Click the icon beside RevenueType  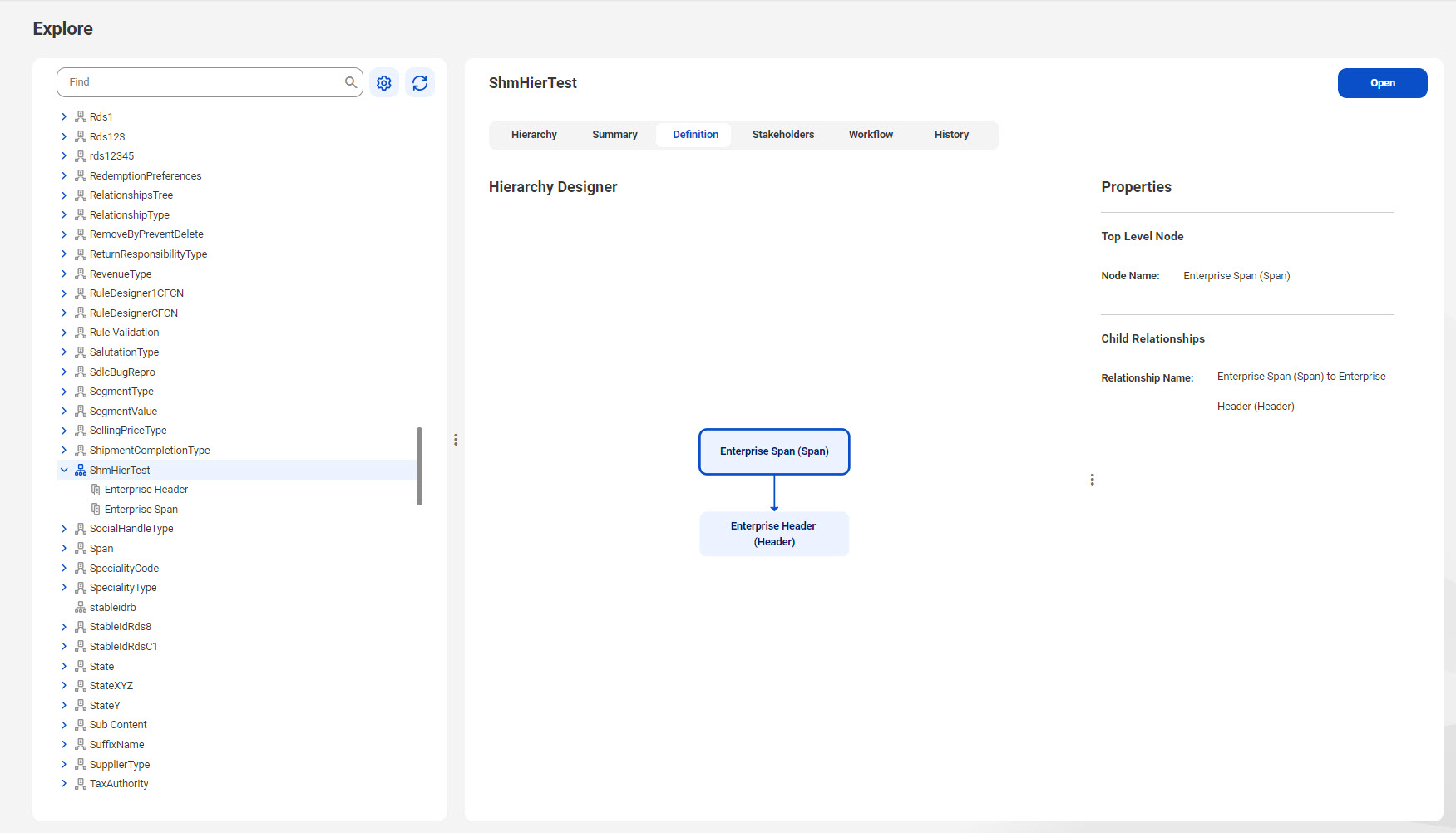point(81,274)
